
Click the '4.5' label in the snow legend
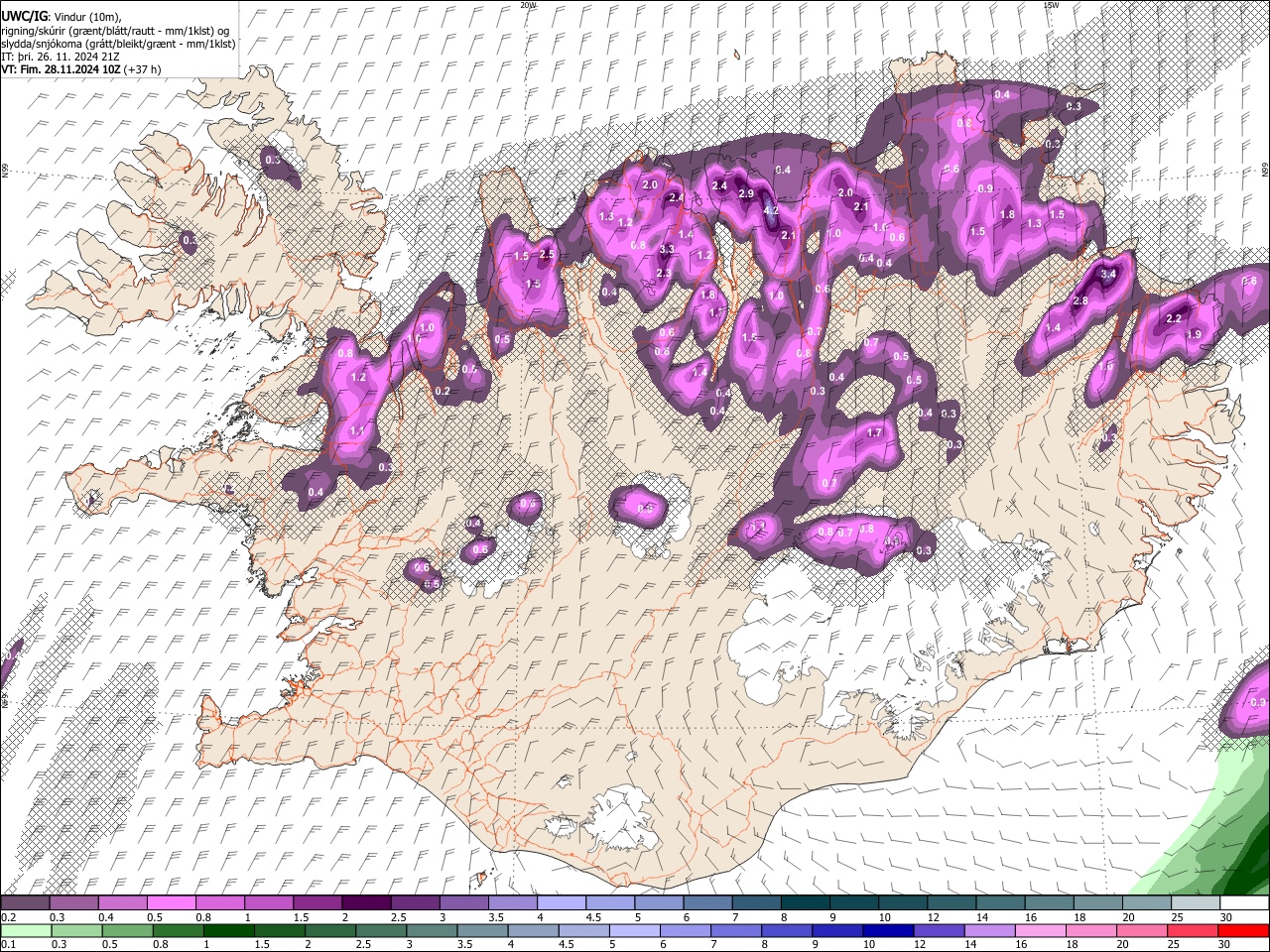[x=593, y=917]
